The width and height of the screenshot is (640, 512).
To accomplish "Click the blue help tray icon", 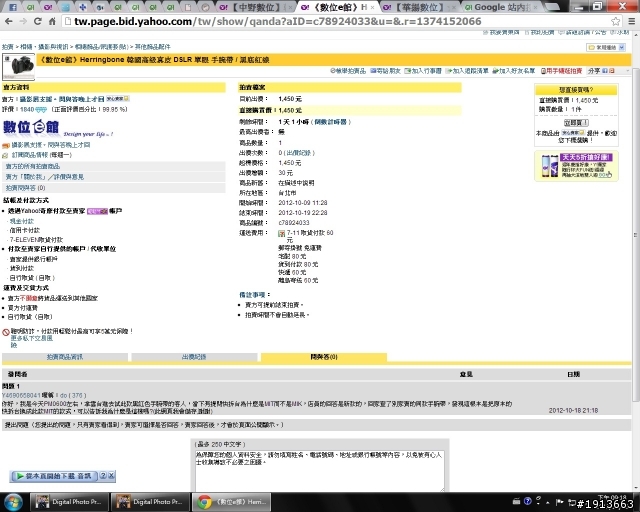I will pyautogui.click(x=527, y=501).
